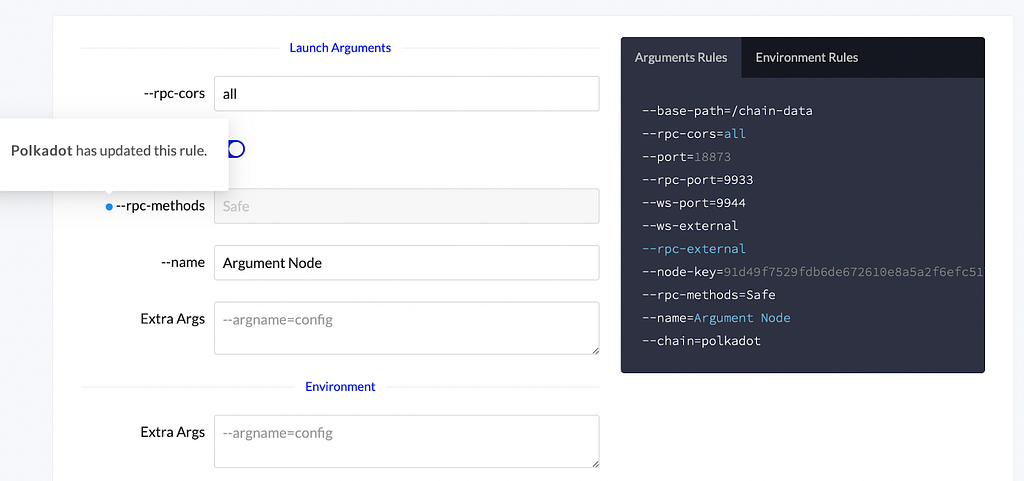Click the Launch Arguments section heading
The width and height of the screenshot is (1024, 481).
point(340,47)
